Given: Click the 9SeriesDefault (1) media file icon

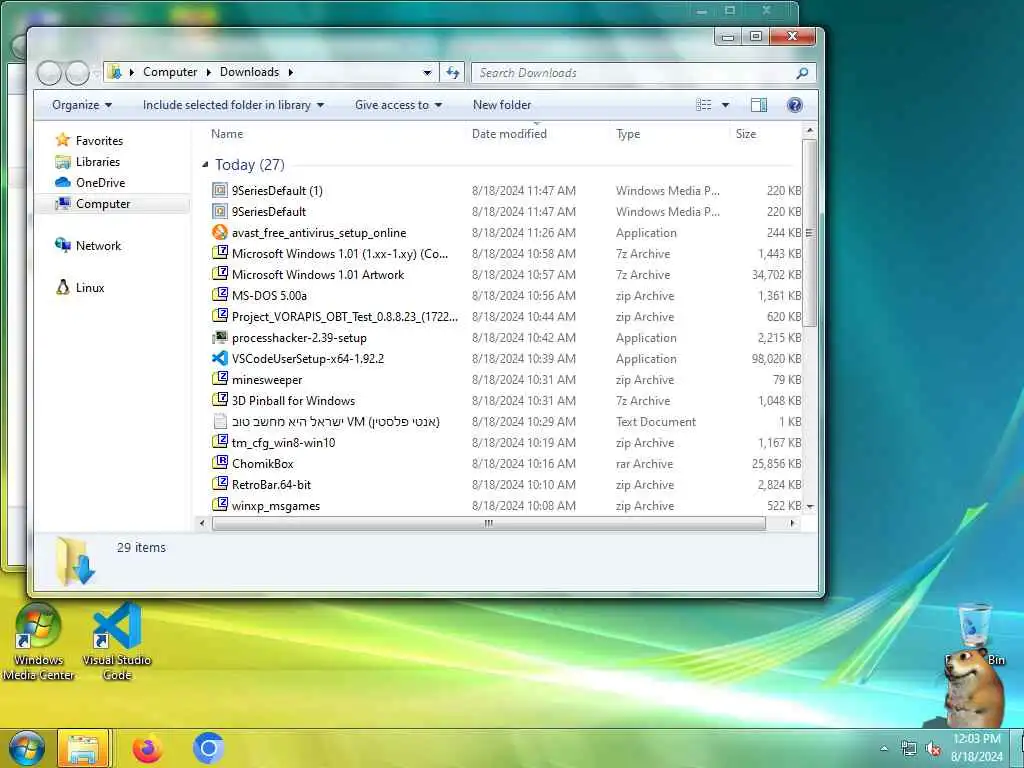Looking at the screenshot, I should coord(220,191).
